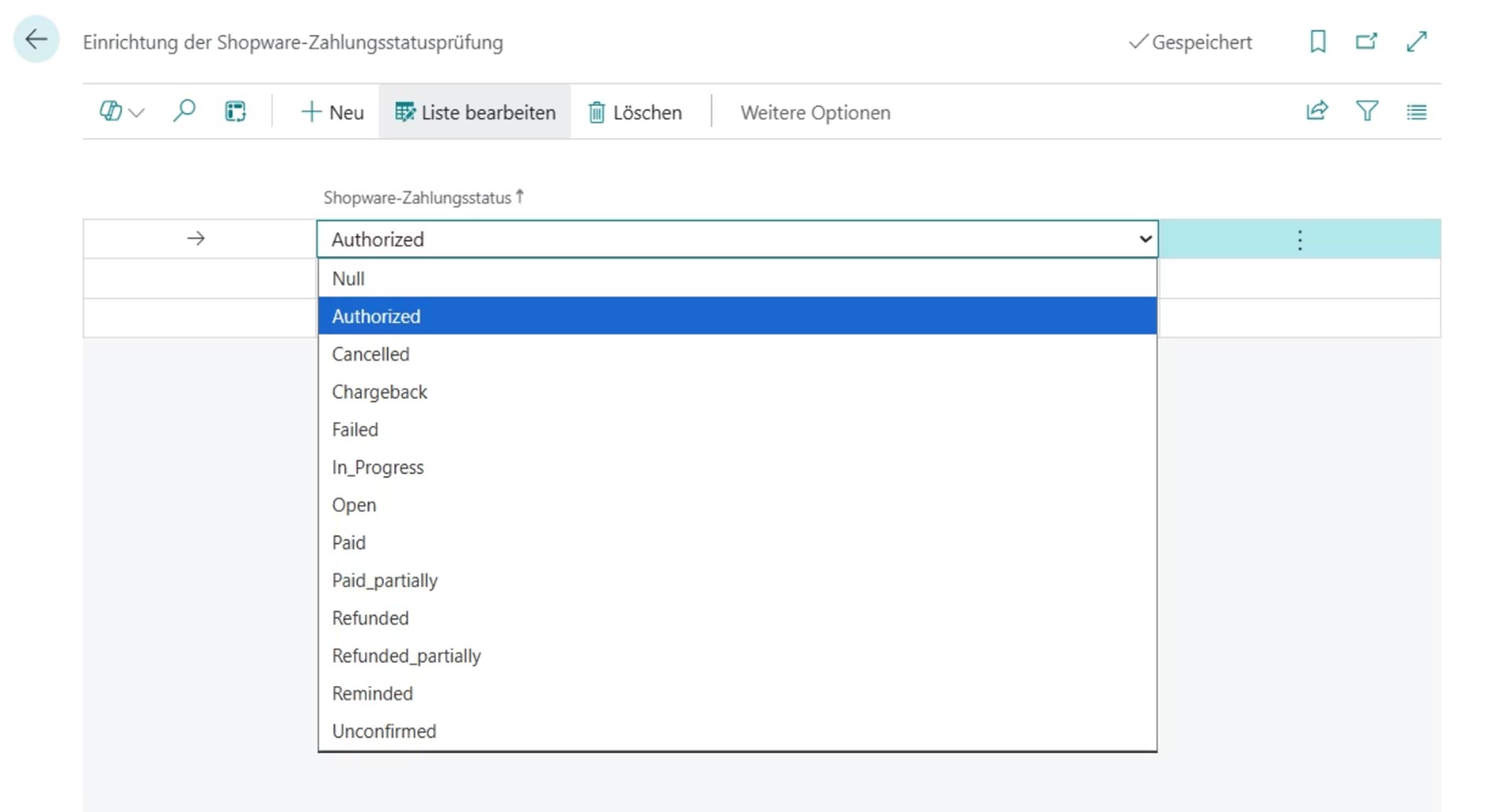
Task: Open Weitere Optionen menu
Action: click(x=815, y=113)
